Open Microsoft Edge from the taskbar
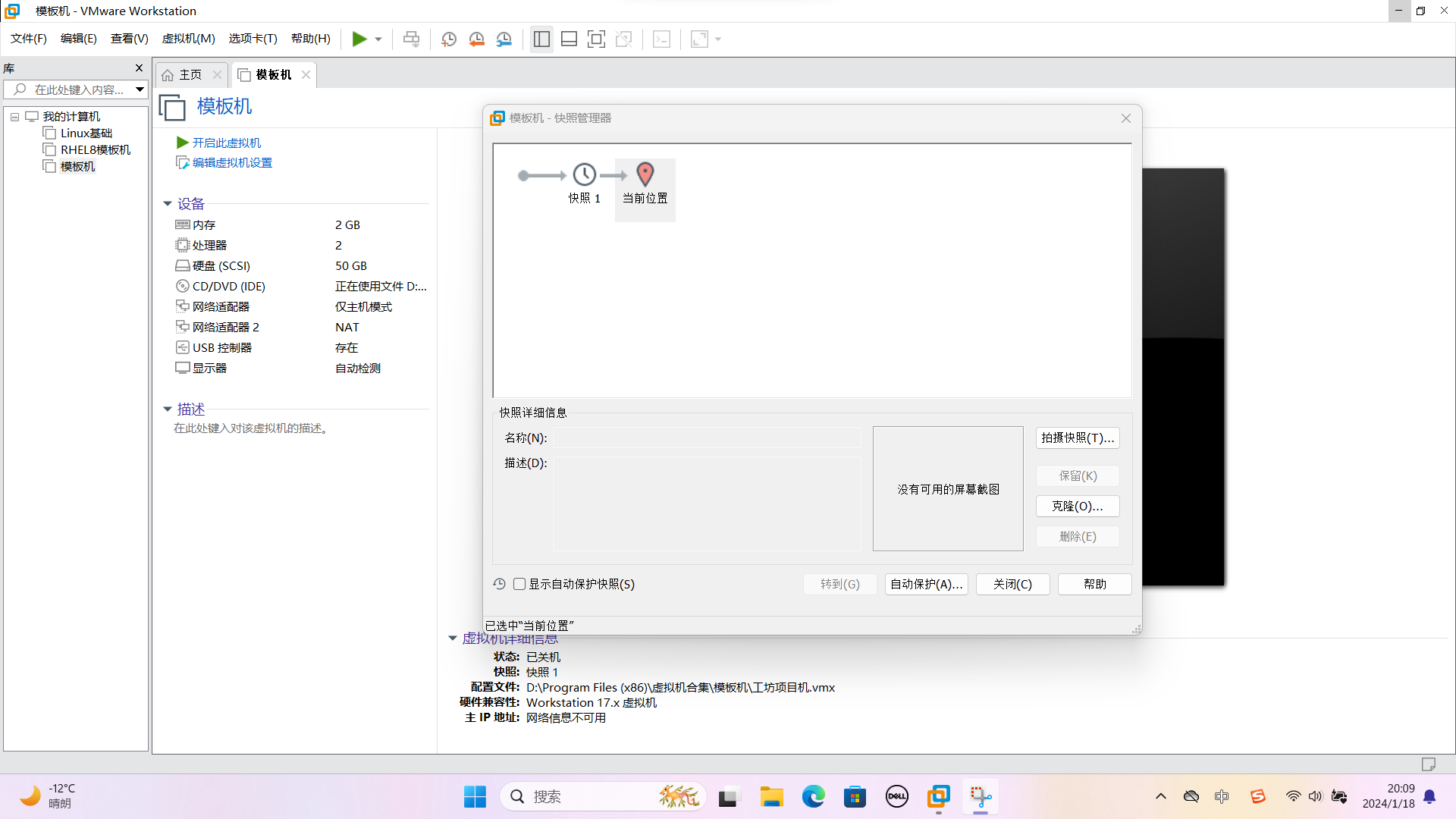This screenshot has width=1456, height=819. click(813, 797)
